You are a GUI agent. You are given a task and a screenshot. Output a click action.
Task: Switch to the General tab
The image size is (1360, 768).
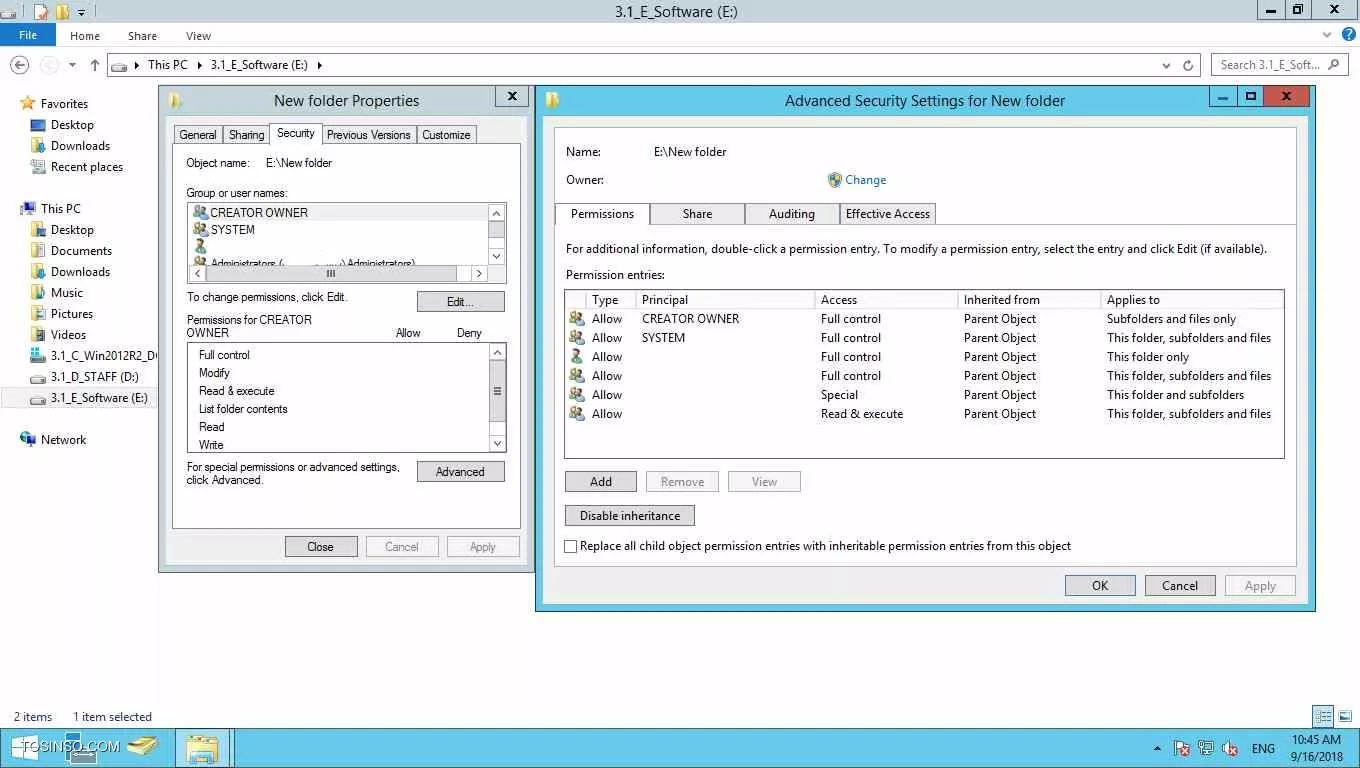click(x=198, y=135)
